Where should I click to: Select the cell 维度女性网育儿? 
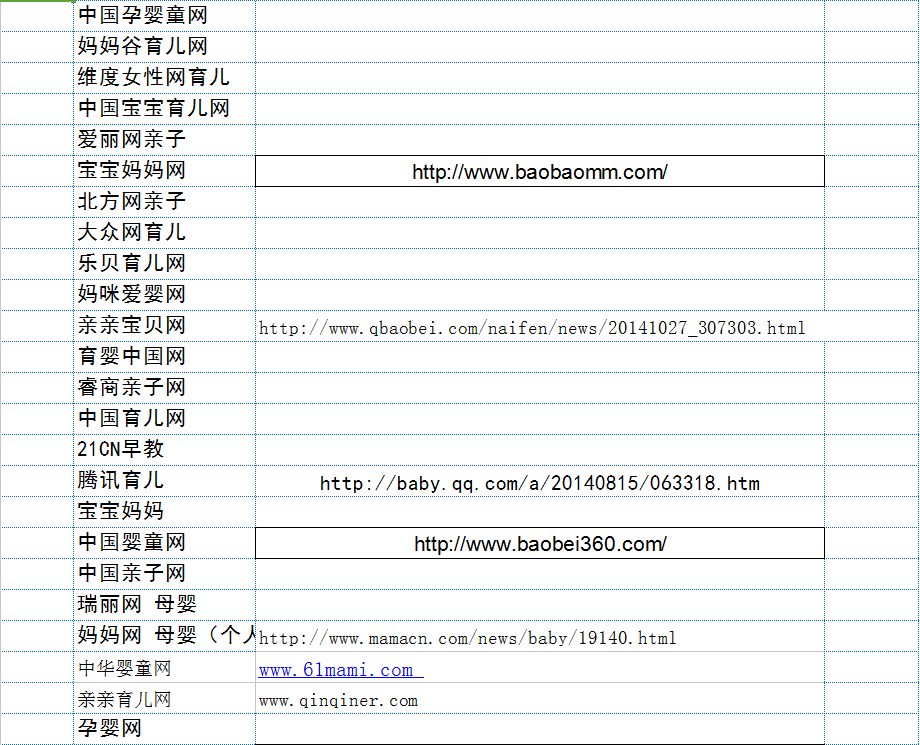click(x=164, y=78)
